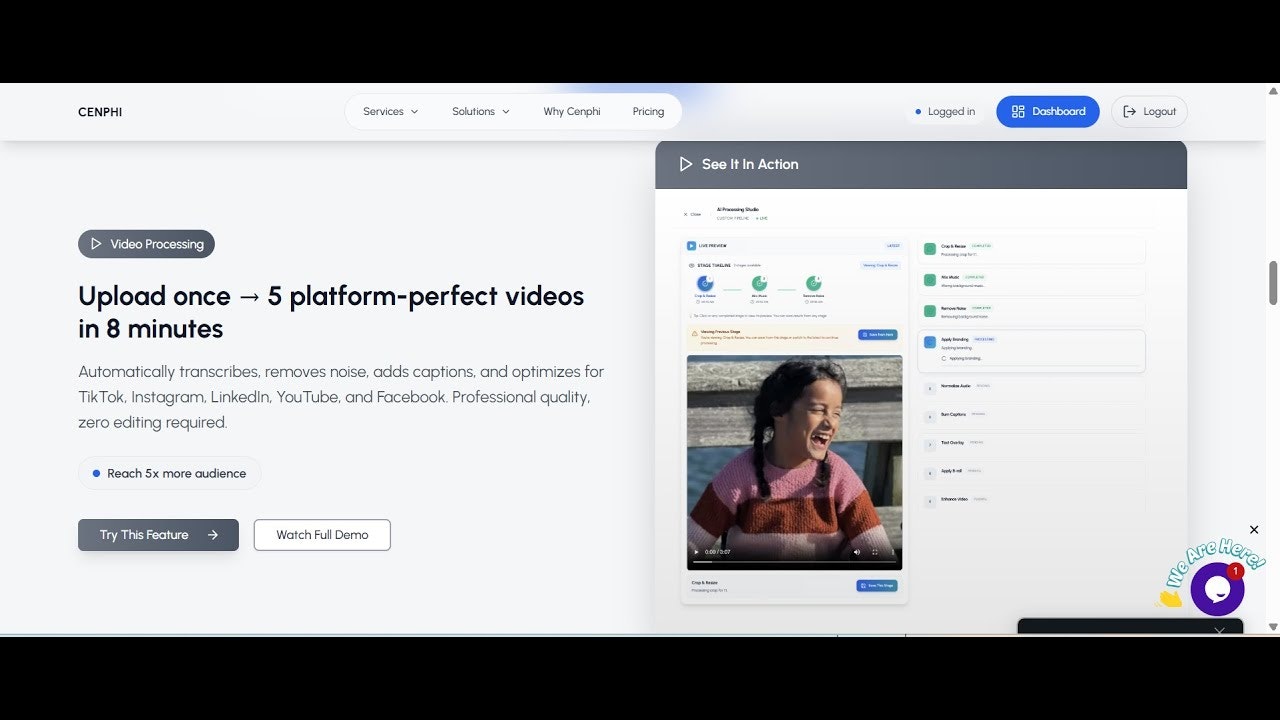The height and width of the screenshot is (720, 1280).
Task: Collapse the dark chat bar chevron
Action: pyautogui.click(x=1219, y=631)
